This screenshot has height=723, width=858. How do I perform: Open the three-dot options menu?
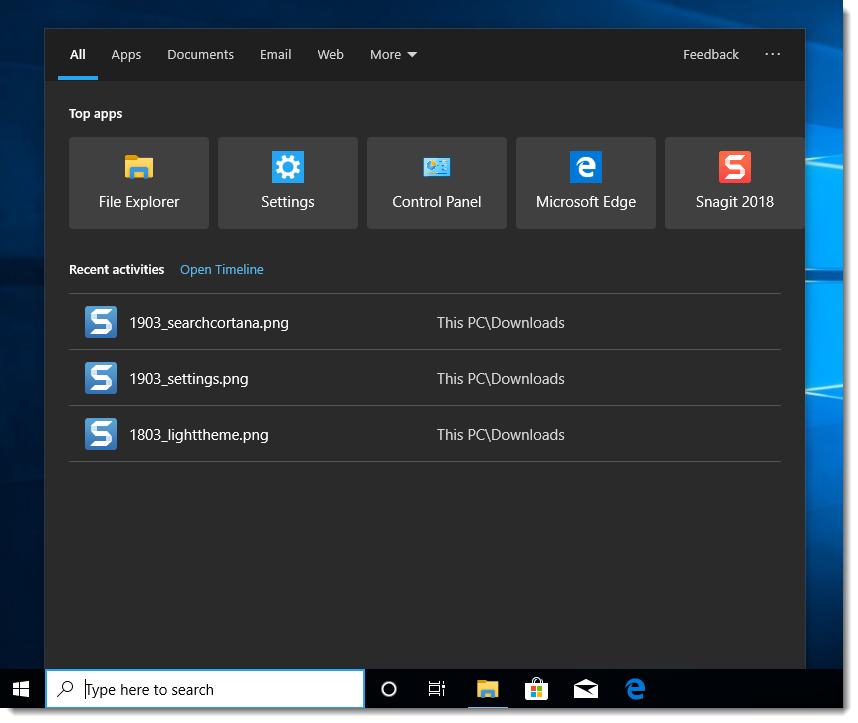click(x=772, y=55)
